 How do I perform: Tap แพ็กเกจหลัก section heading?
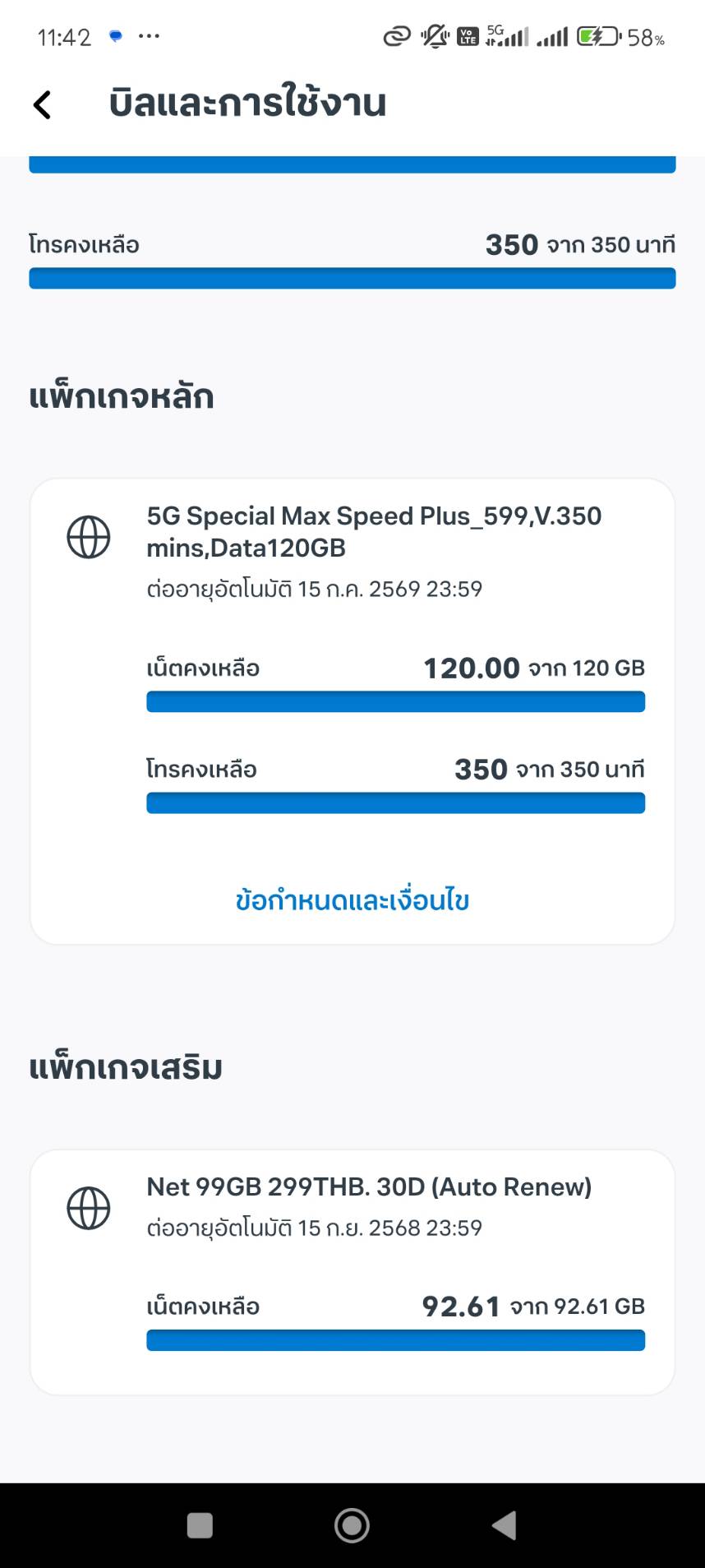click(x=122, y=396)
